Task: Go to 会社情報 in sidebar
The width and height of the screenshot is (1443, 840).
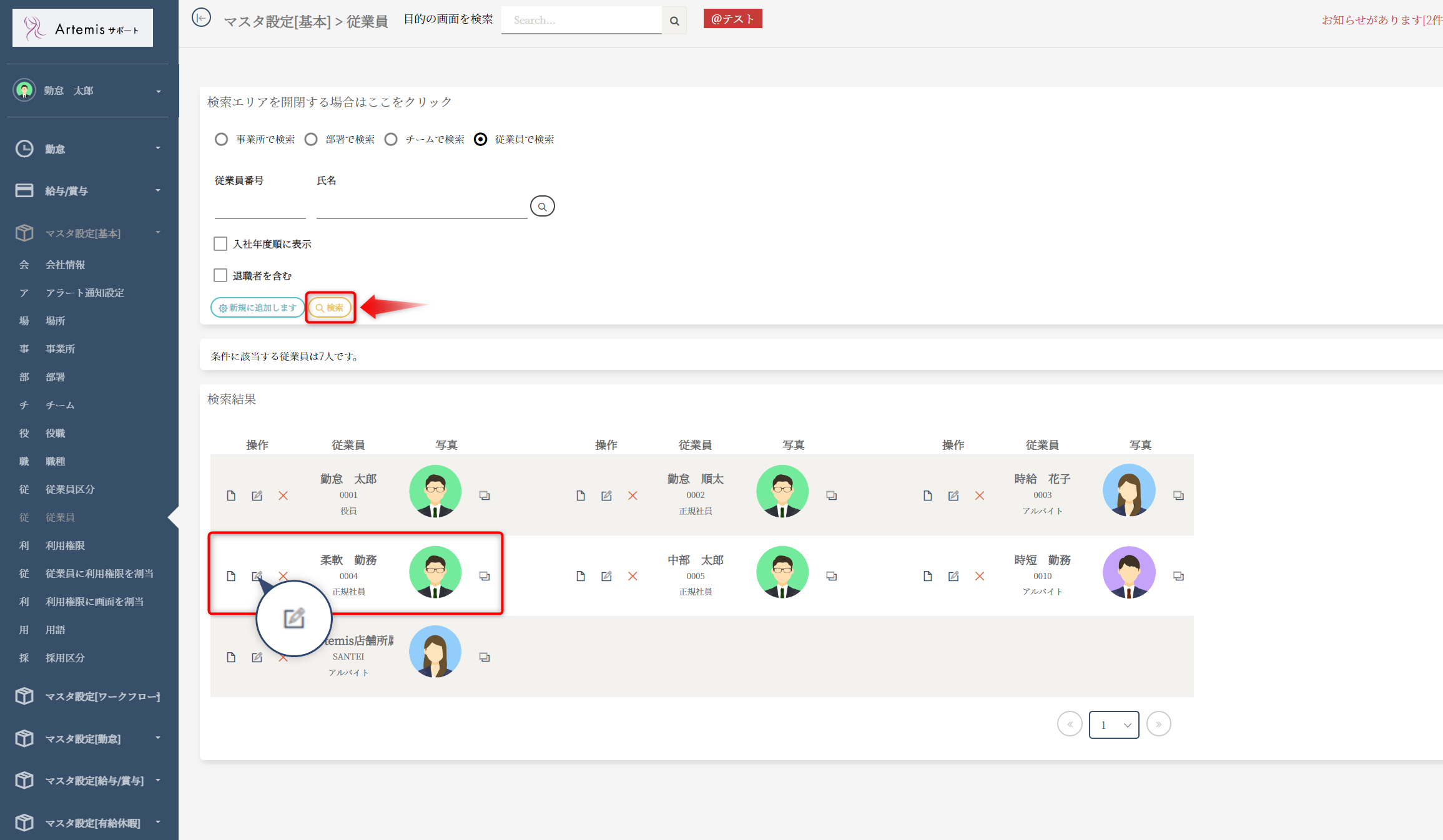Action: point(65,265)
